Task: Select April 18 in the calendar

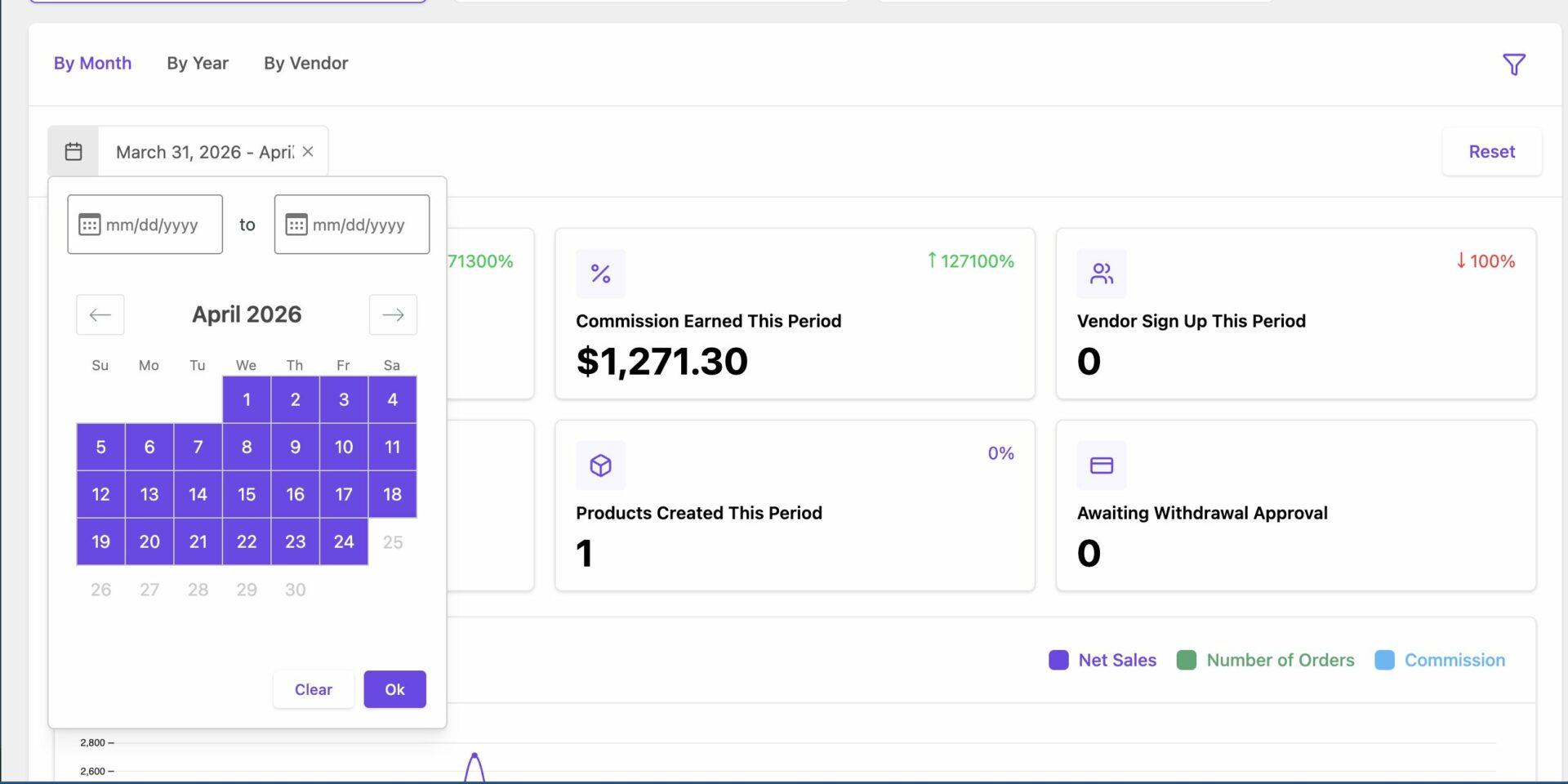Action: 393,494
